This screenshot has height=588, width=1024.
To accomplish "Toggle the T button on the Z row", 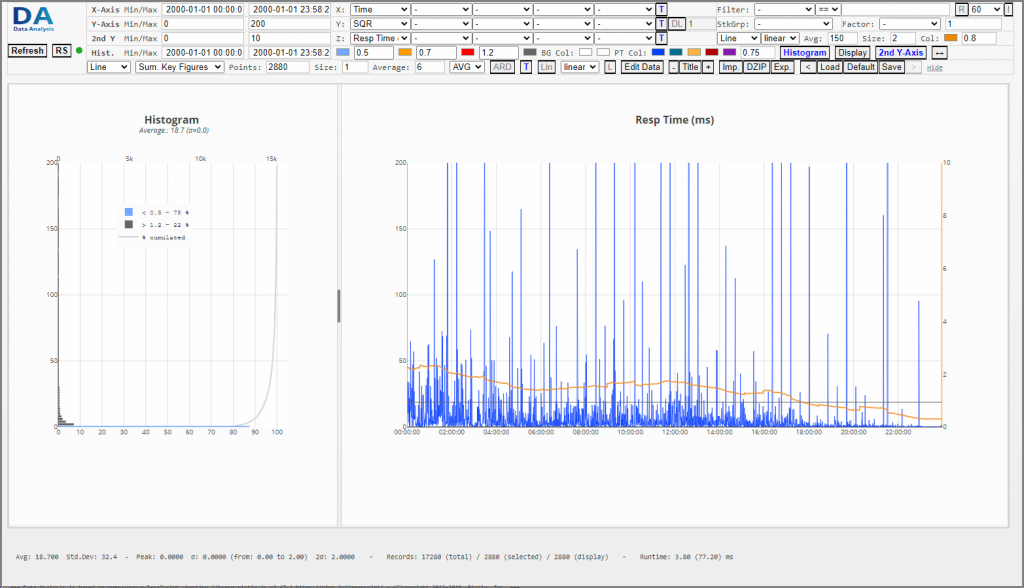I will coord(662,38).
